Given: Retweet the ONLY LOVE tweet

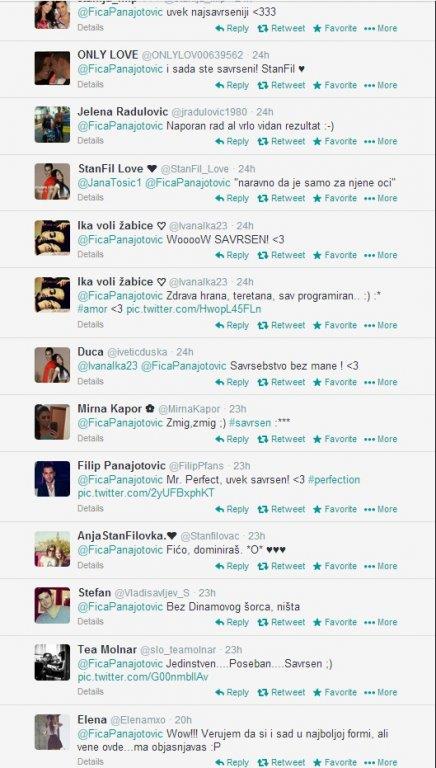Looking at the screenshot, I should point(281,85).
